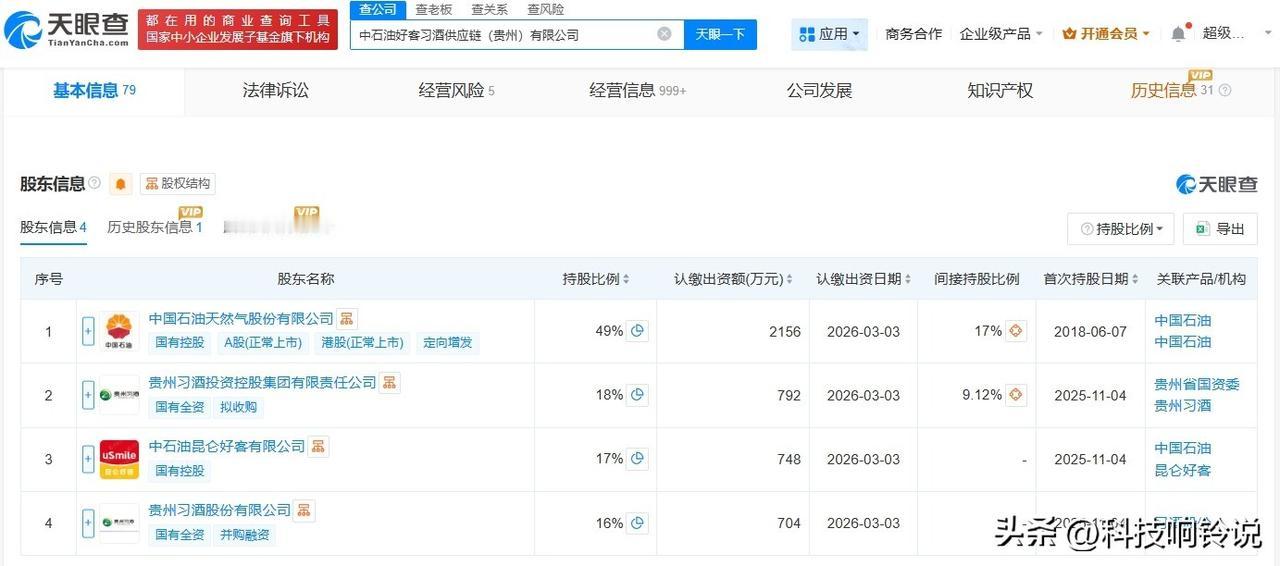Expand row 1 with the plus button
This screenshot has width=1280, height=566.
click(x=88, y=331)
